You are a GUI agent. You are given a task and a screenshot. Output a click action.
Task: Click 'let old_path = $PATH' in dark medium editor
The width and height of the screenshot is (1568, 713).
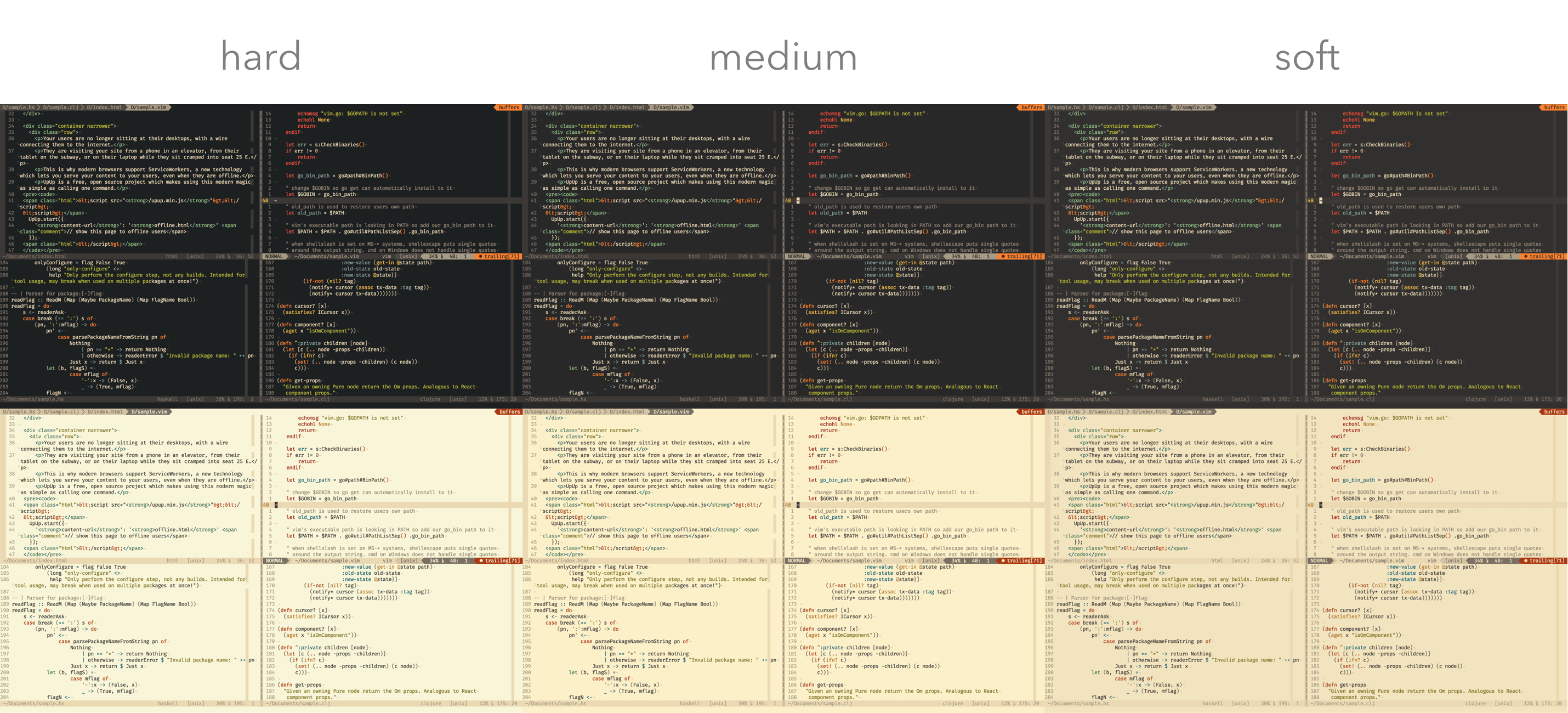[x=838, y=213]
